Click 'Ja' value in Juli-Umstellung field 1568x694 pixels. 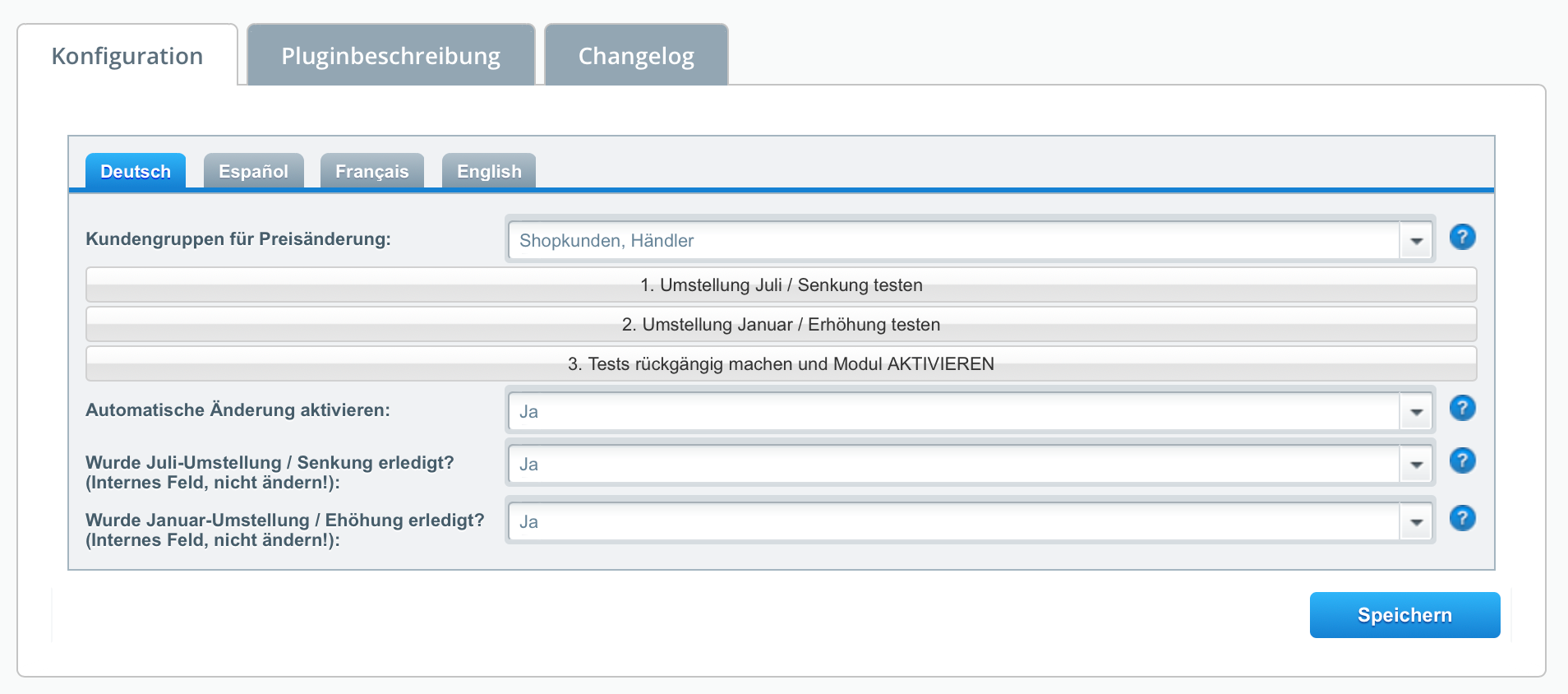(954, 465)
